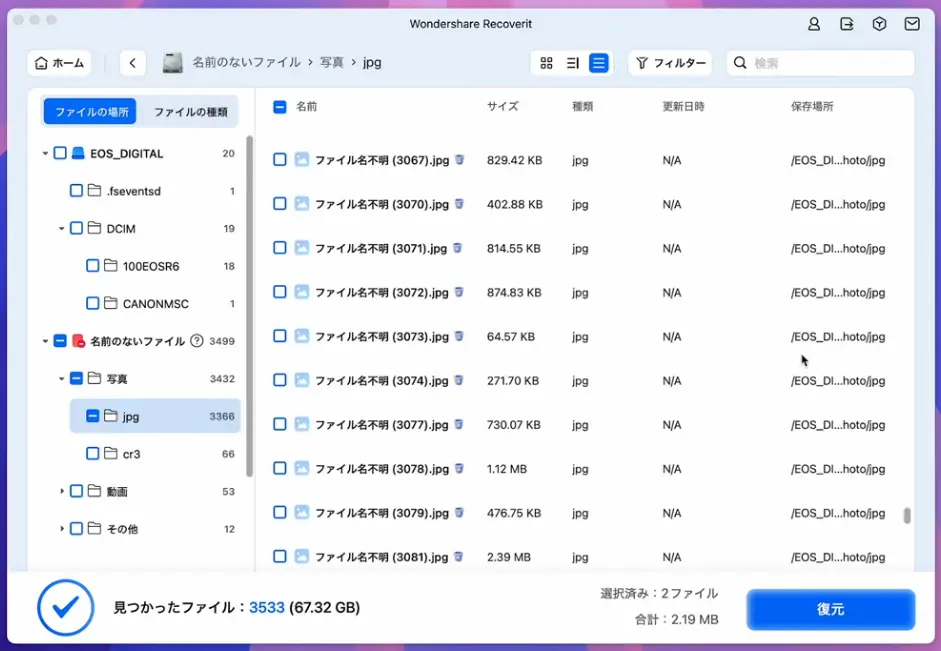Collapse the 写真 folder node
This screenshot has height=651, width=941.
click(x=61, y=379)
